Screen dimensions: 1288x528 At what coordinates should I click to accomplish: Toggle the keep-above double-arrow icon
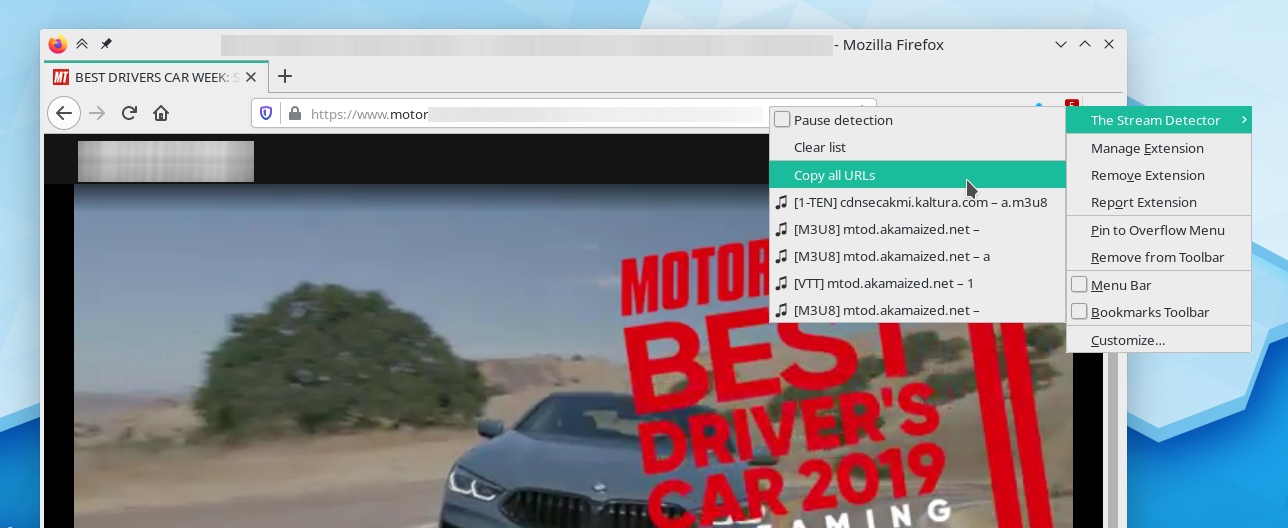82,44
